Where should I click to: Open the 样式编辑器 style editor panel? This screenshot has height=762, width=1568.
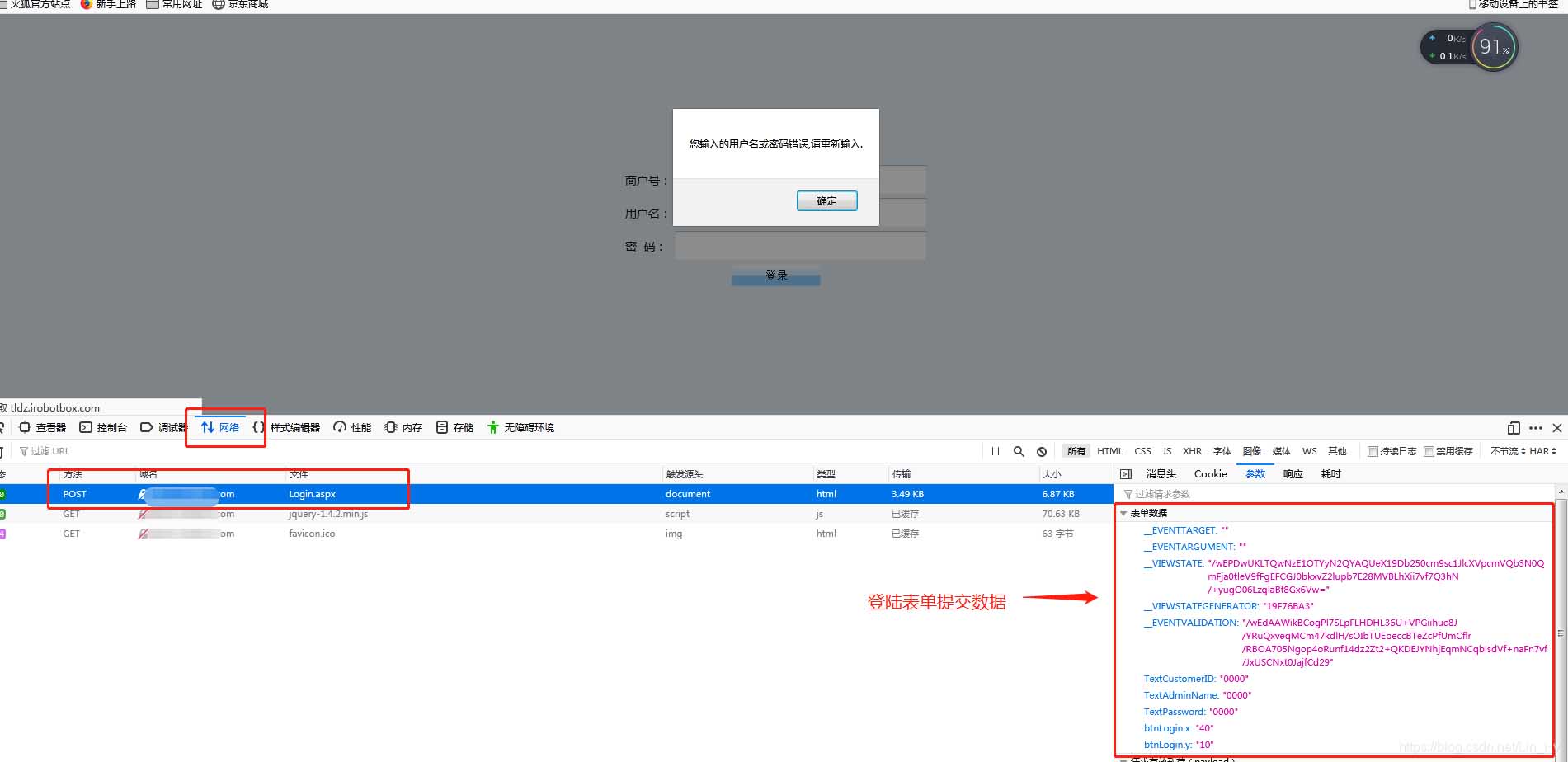286,427
